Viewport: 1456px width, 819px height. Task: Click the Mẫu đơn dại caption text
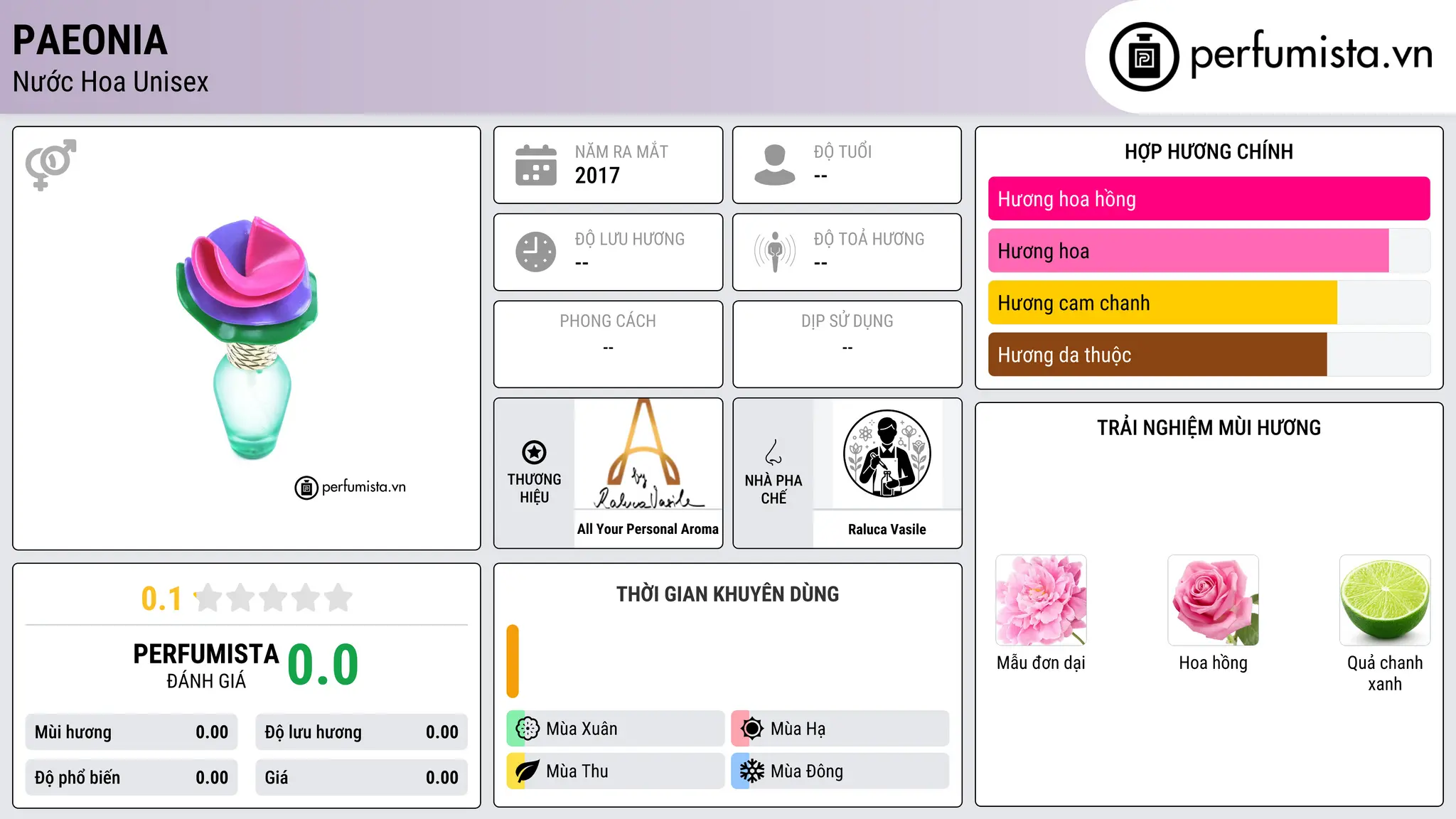1041,663
